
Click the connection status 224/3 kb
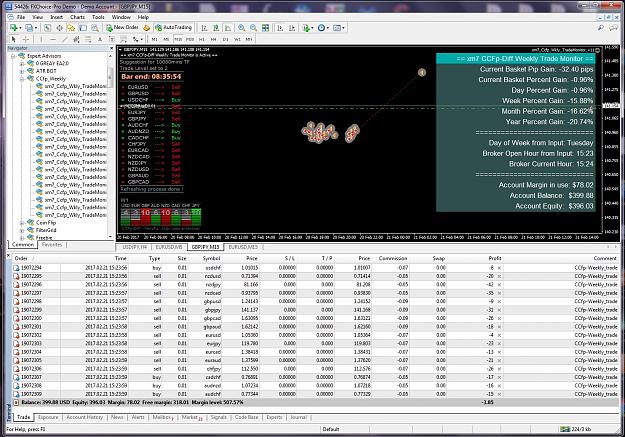pos(577,429)
